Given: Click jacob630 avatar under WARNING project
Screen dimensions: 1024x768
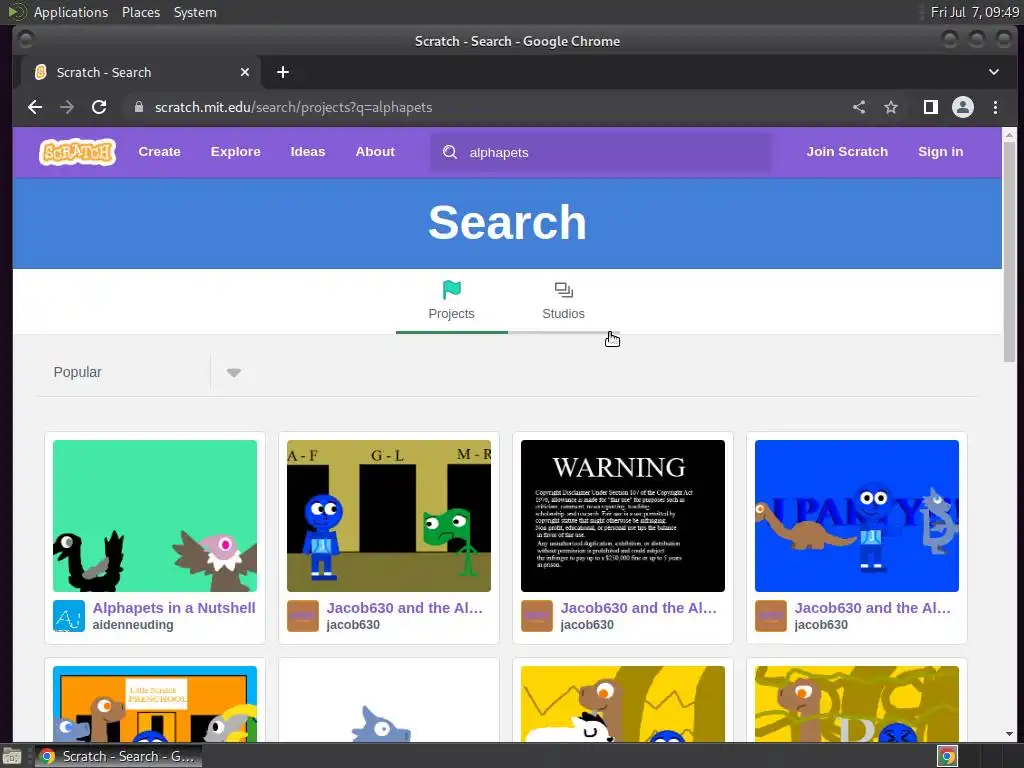Looking at the screenshot, I should coord(537,616).
